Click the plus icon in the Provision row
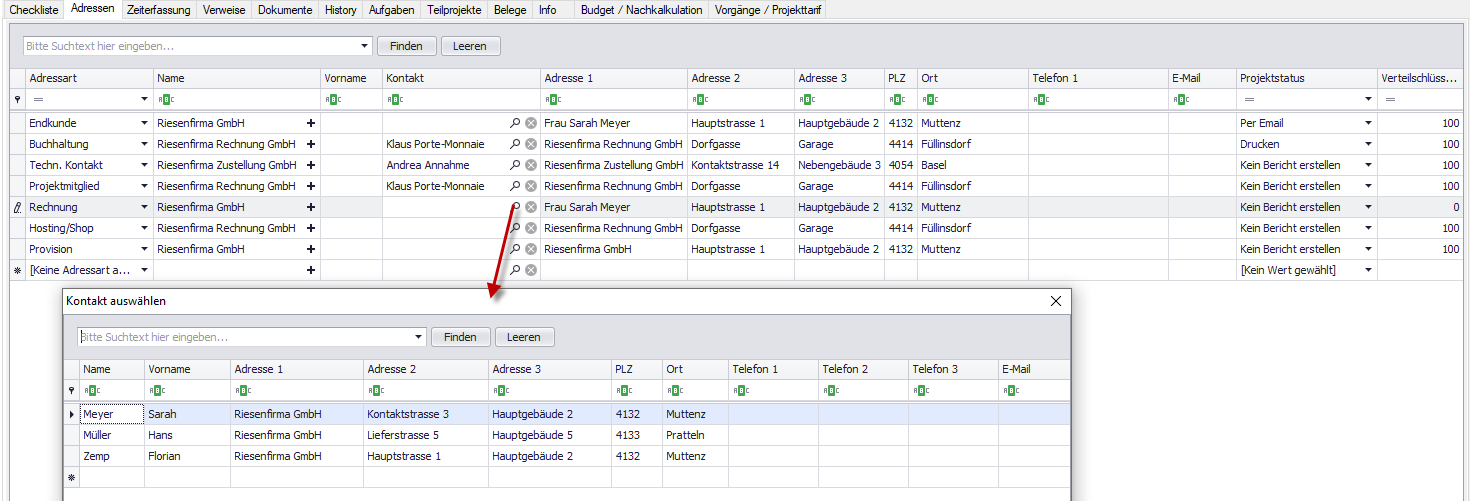Image resolution: width=1470 pixels, height=501 pixels. tap(311, 249)
